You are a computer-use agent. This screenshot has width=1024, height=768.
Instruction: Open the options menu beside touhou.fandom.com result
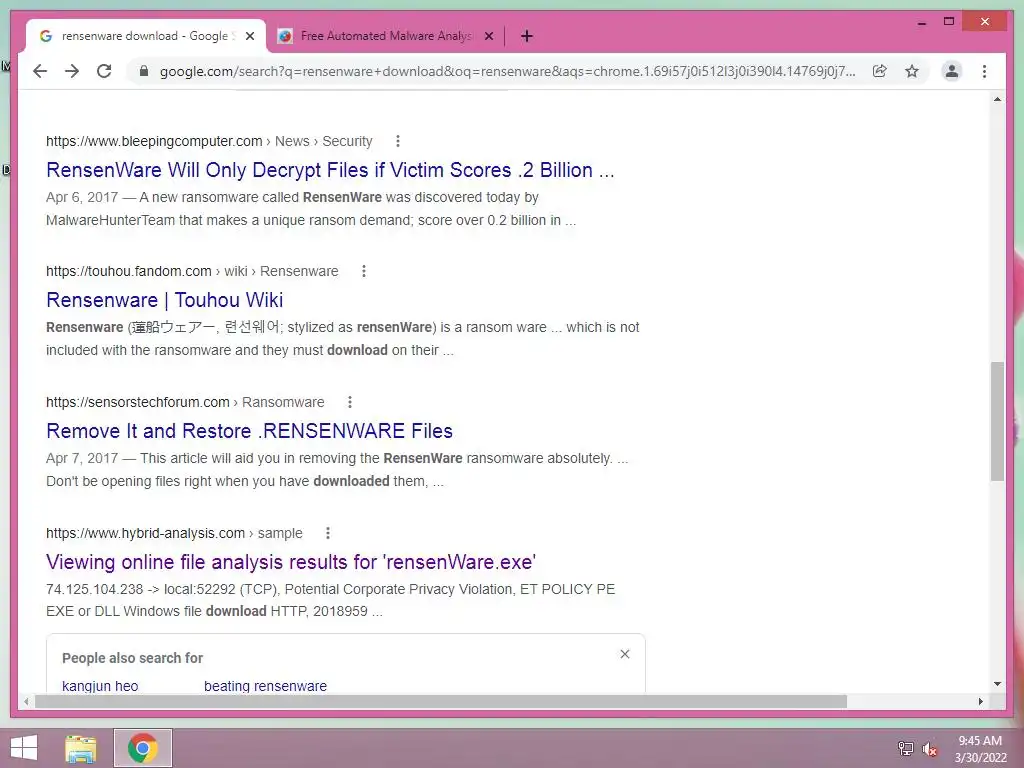[364, 271]
